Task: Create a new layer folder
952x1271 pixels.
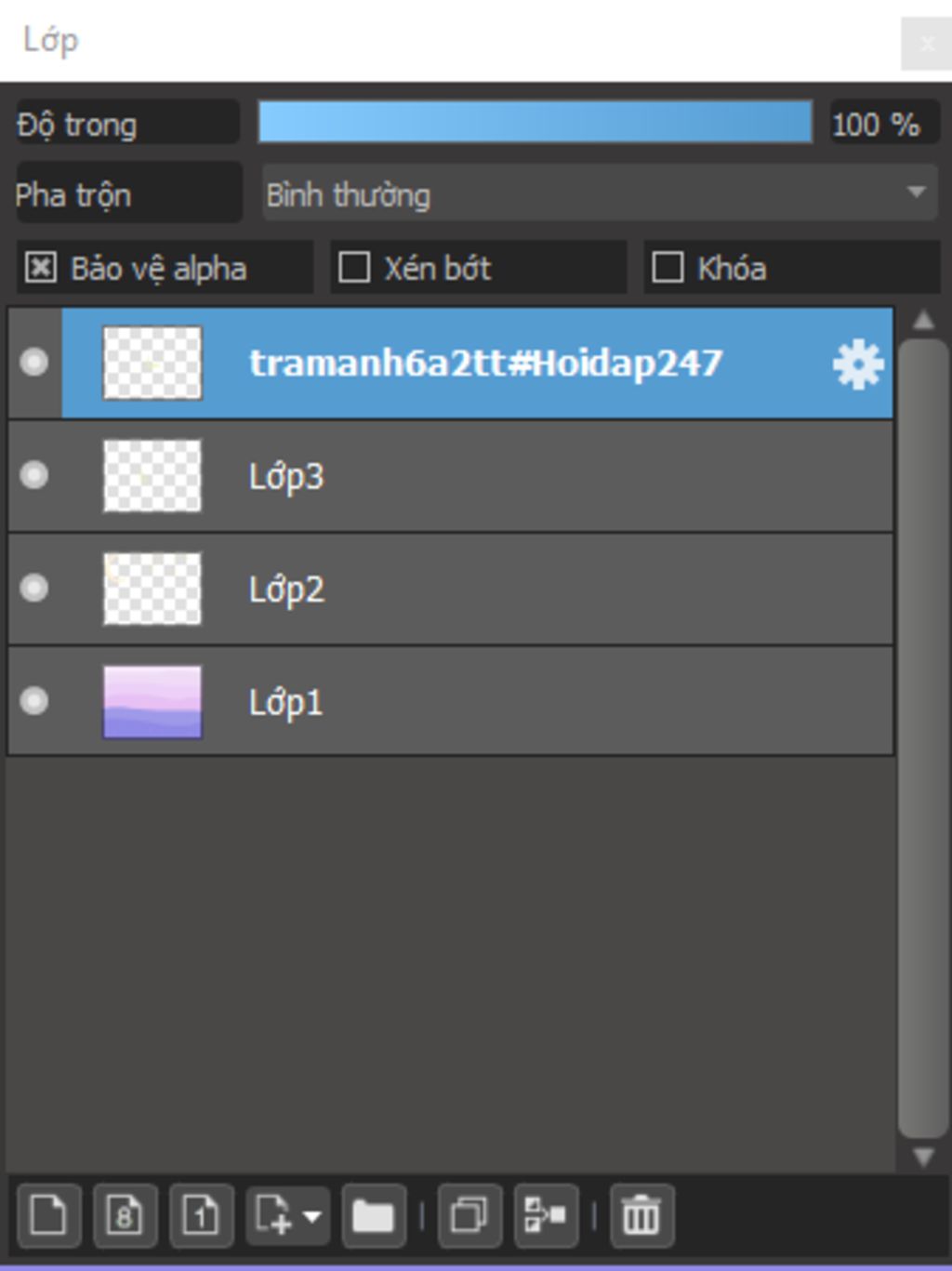Action: pyautogui.click(x=374, y=1214)
